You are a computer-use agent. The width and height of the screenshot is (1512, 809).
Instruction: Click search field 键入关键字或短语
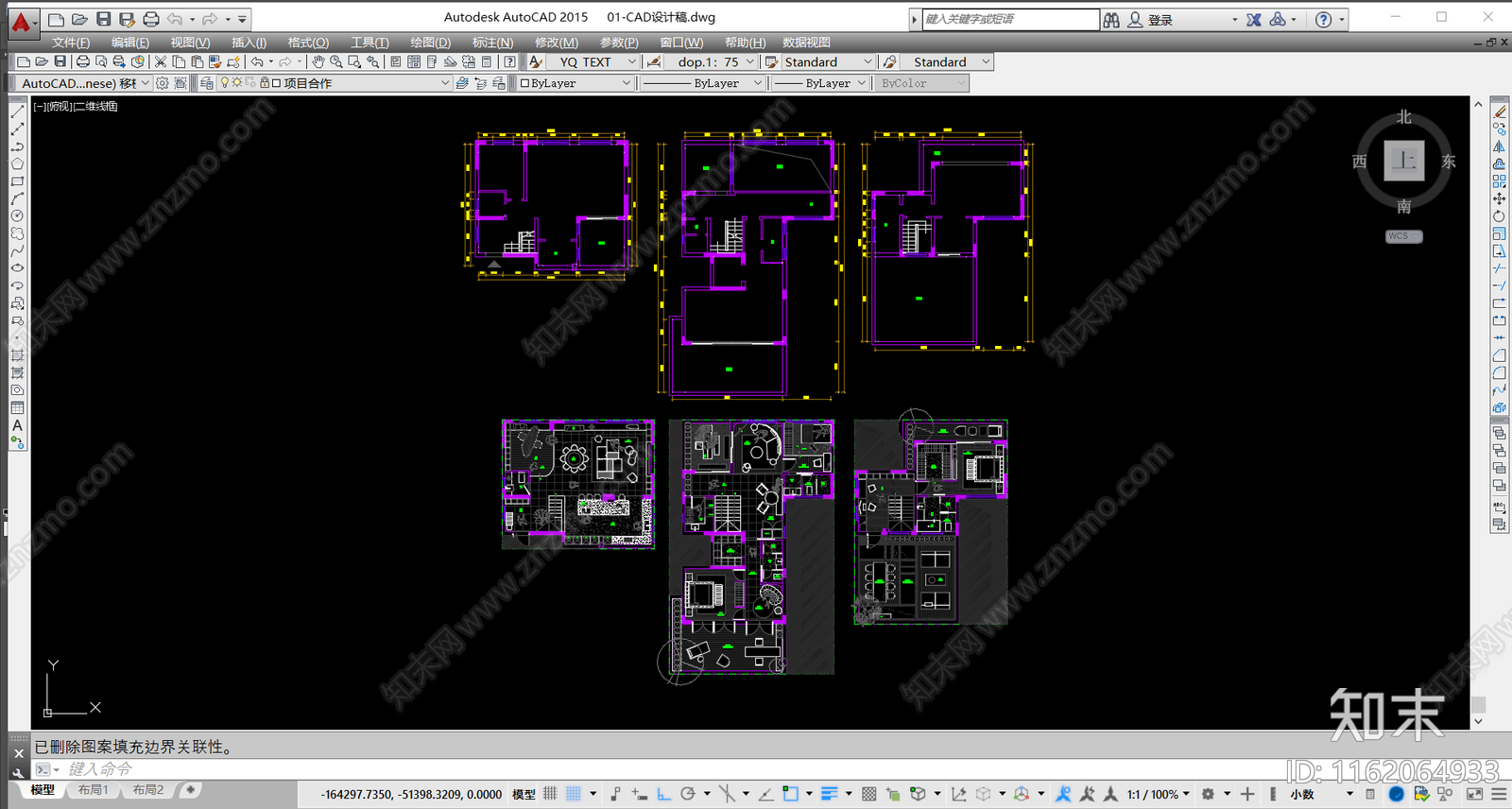[1009, 19]
